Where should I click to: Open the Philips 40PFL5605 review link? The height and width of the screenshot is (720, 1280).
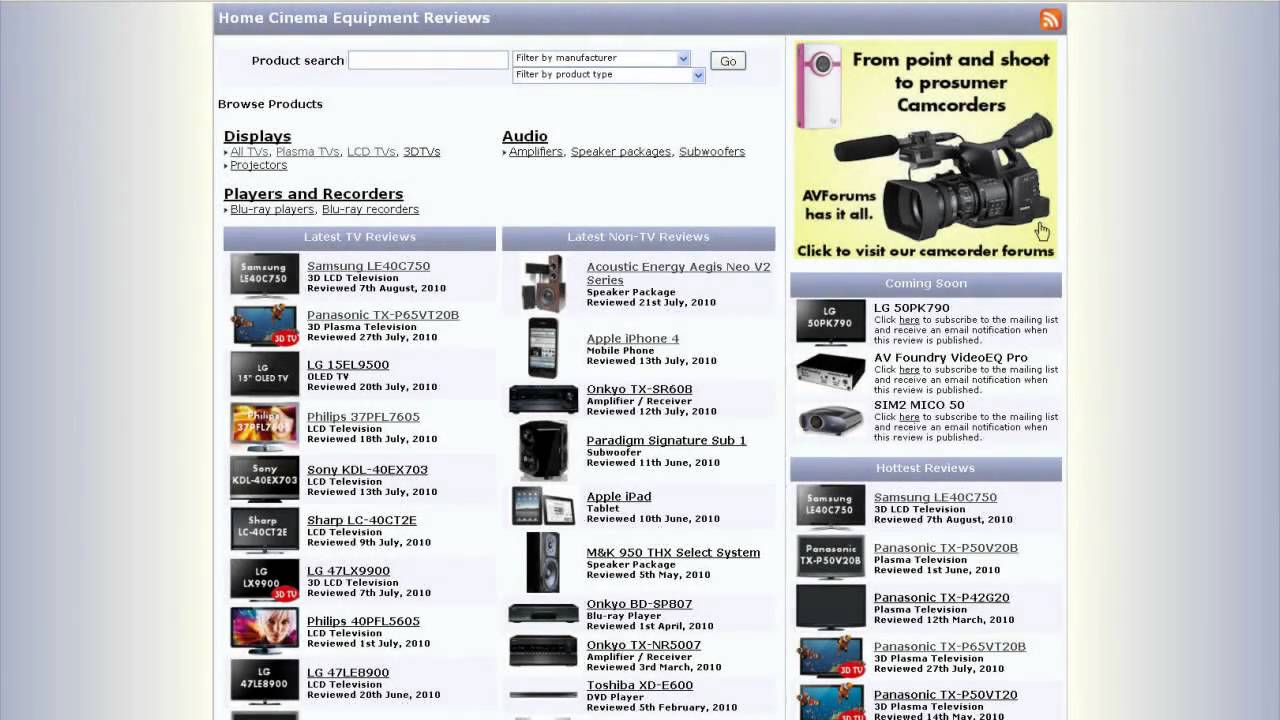[363, 621]
